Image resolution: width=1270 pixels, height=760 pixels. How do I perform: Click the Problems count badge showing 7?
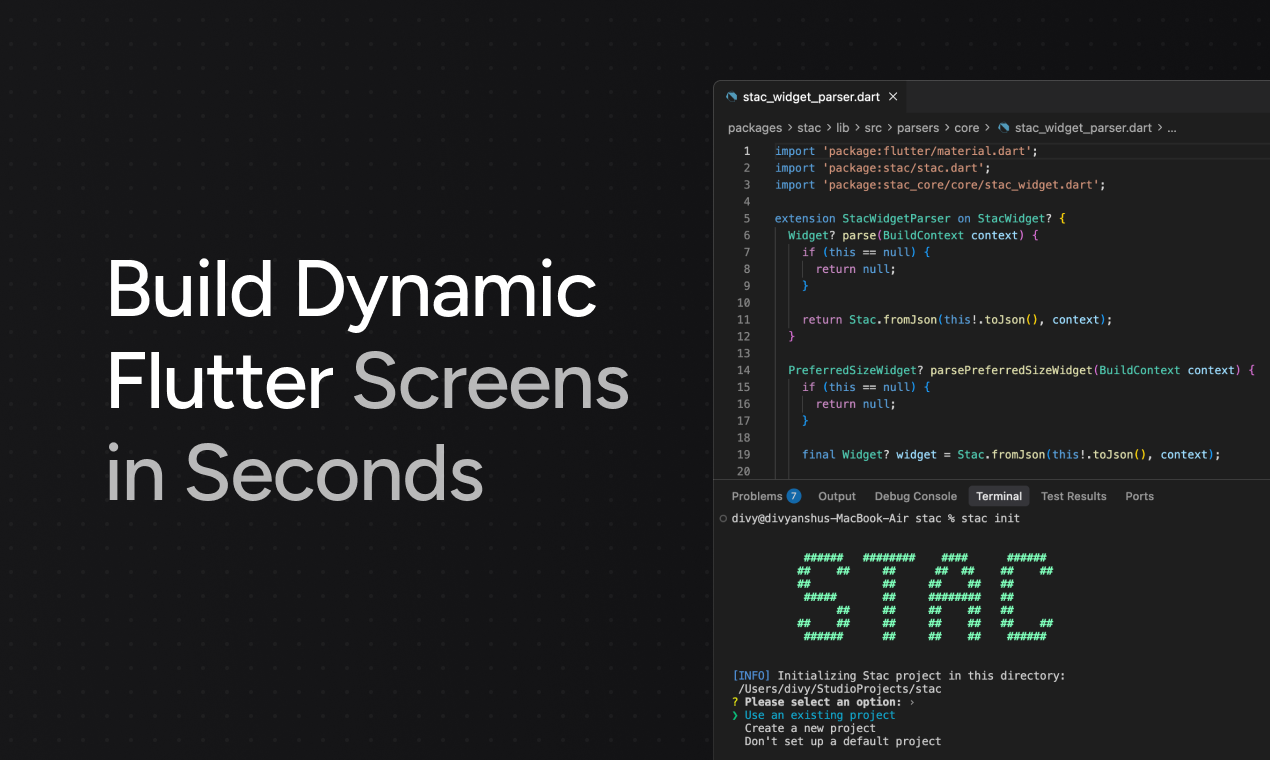(793, 496)
